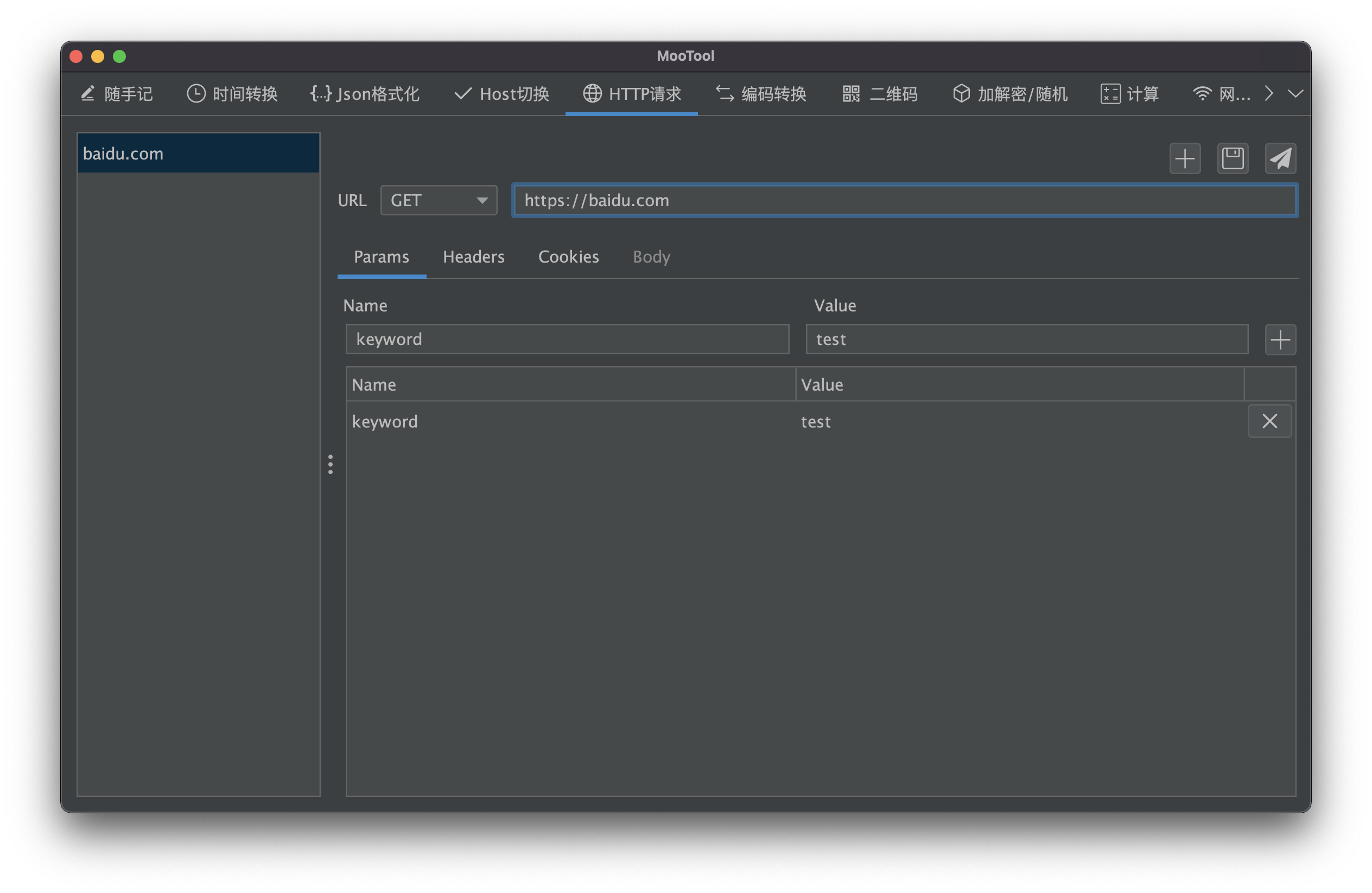The height and width of the screenshot is (893, 1372).
Task: Click the save request floppy disk icon
Action: click(1233, 158)
